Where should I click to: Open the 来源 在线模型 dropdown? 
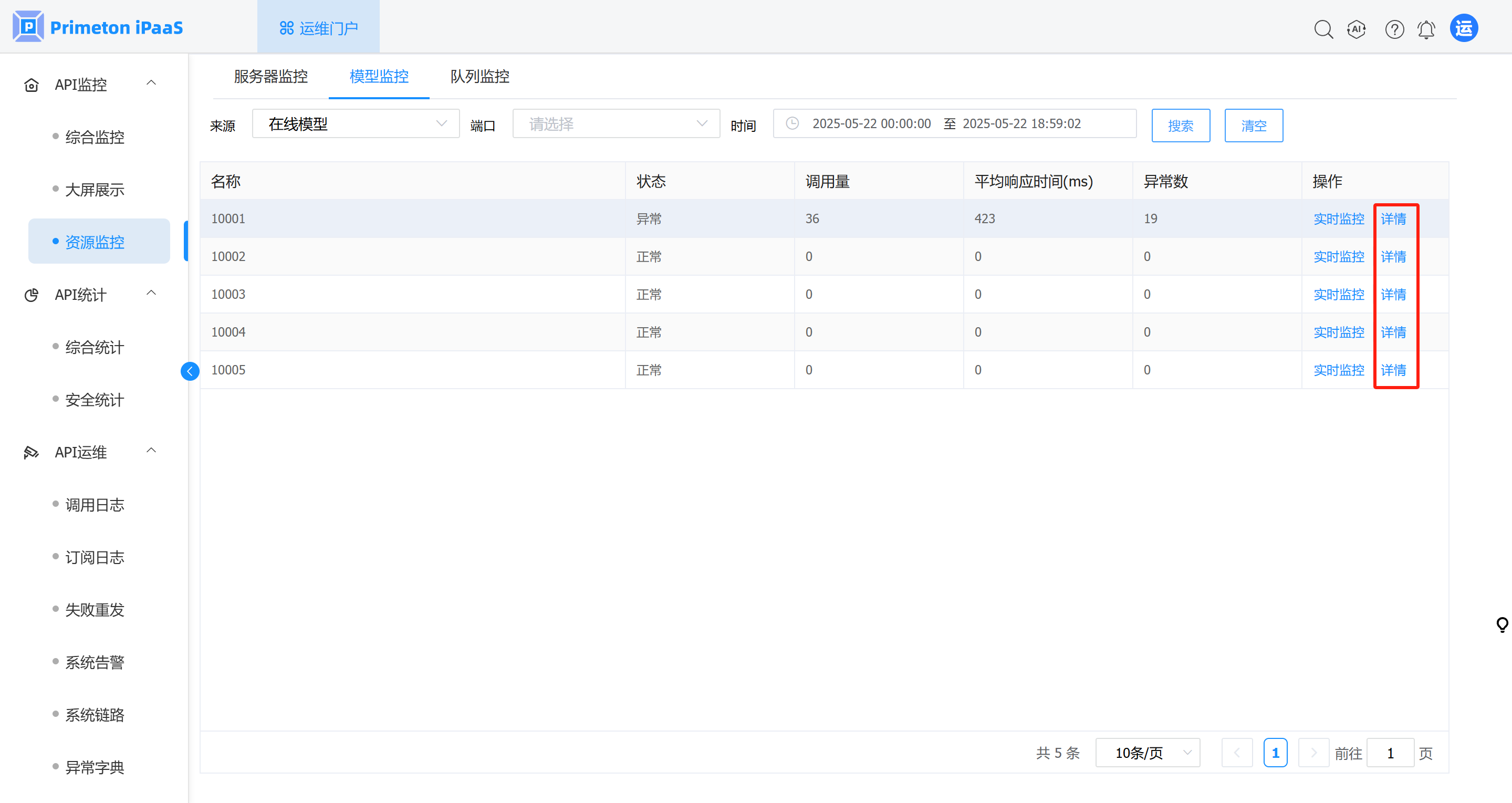pos(356,124)
